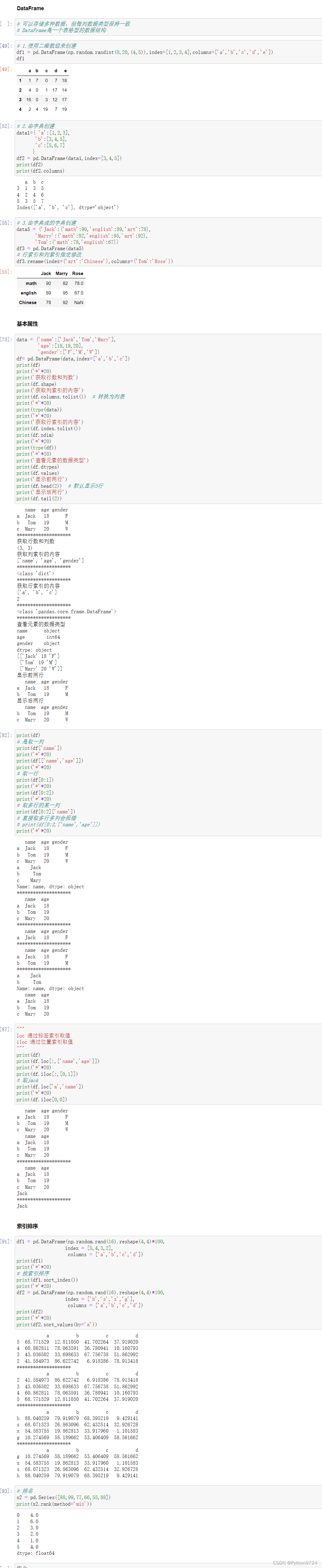Screen dimensions: 322x1568
Task: Click the "NaN" cell in df3 table
Action: (79, 303)
